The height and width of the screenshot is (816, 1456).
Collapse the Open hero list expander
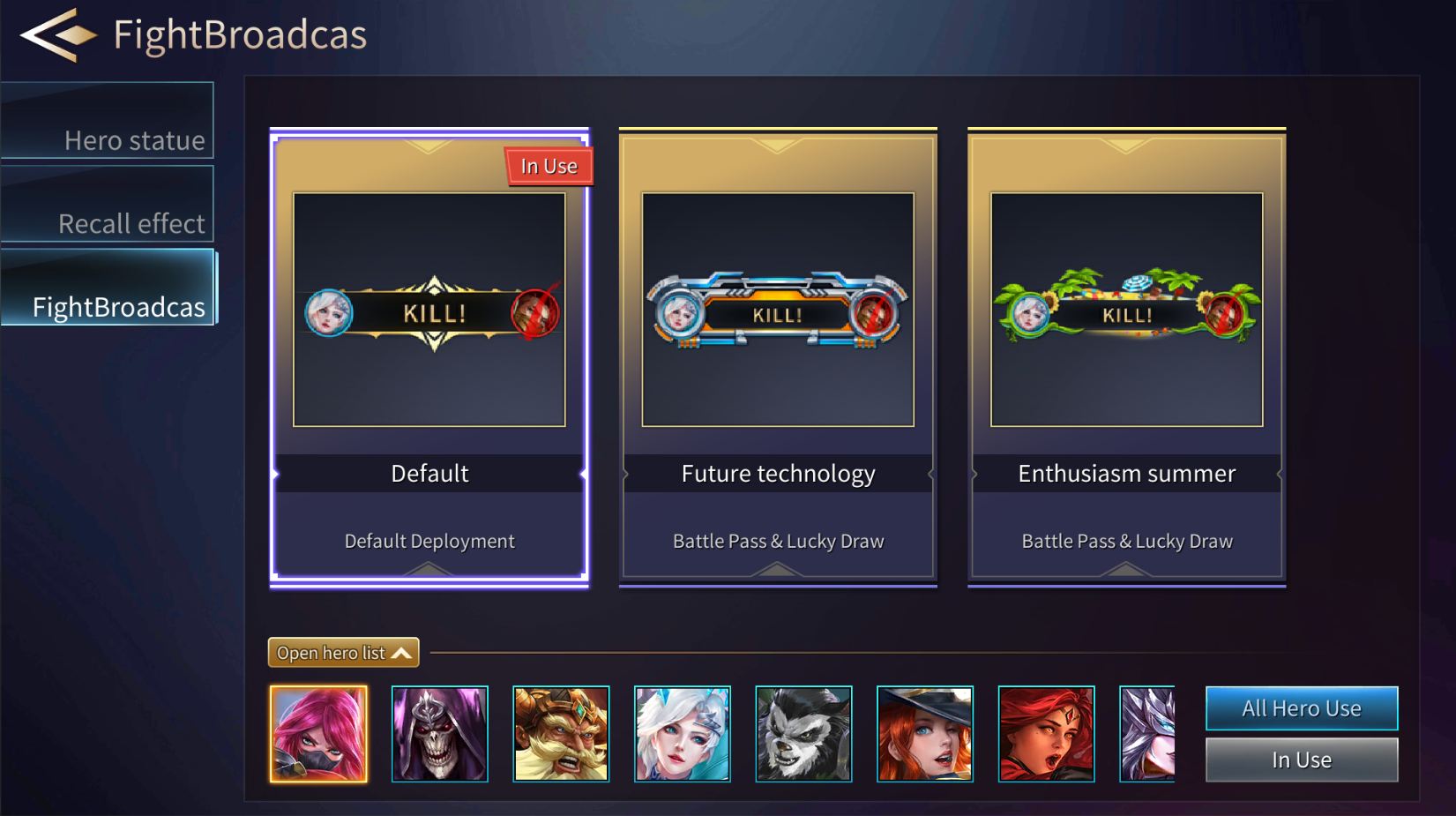343,653
